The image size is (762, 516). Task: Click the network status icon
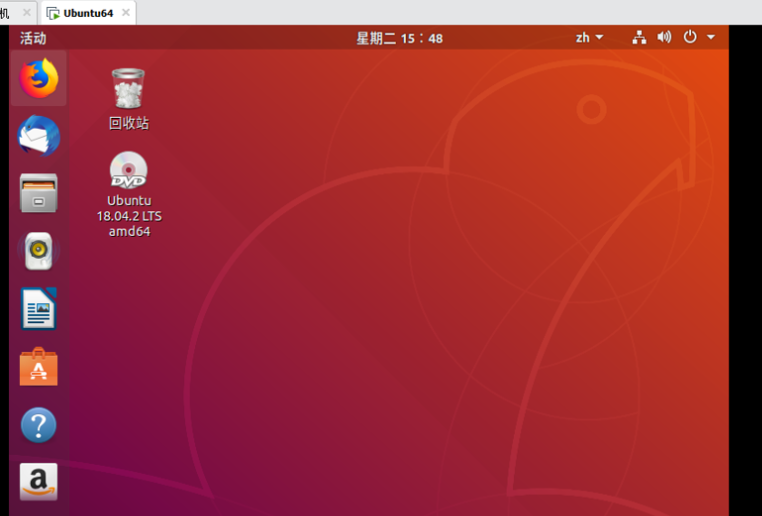pos(639,37)
